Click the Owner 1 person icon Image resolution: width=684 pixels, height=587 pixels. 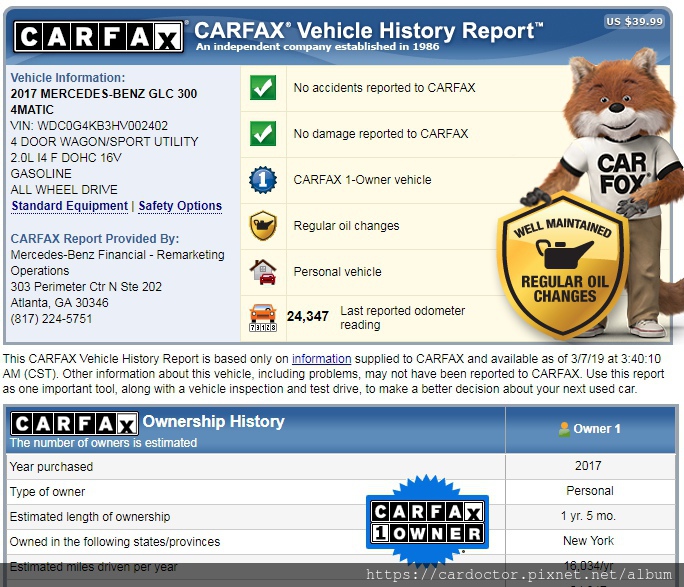coord(564,430)
